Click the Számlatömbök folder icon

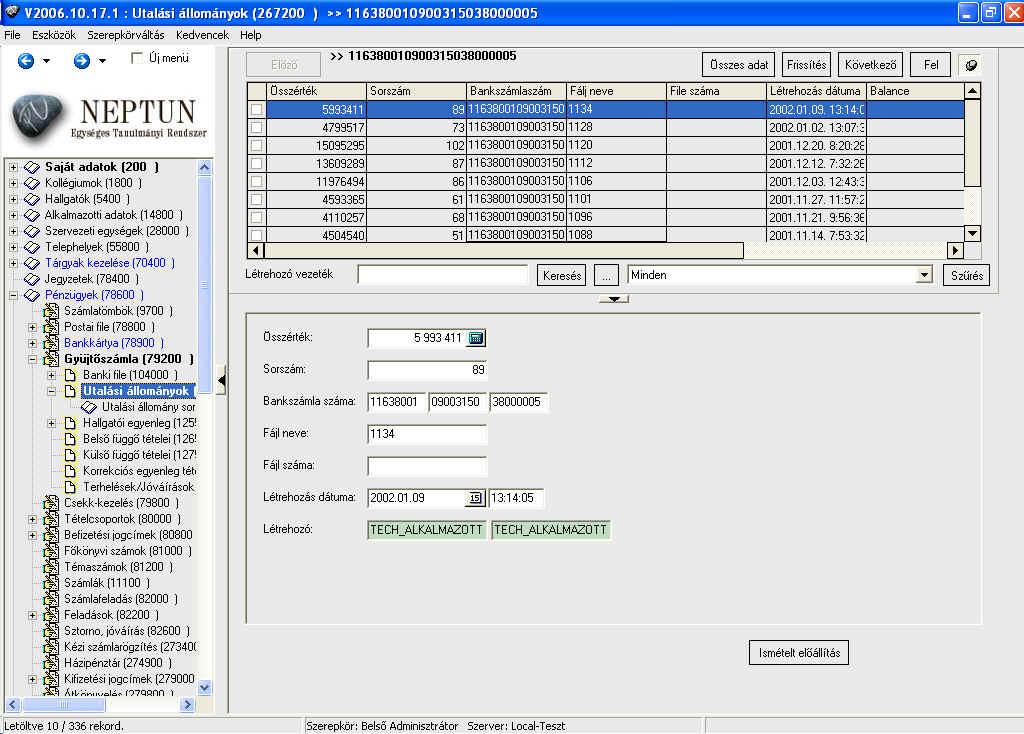tap(51, 311)
